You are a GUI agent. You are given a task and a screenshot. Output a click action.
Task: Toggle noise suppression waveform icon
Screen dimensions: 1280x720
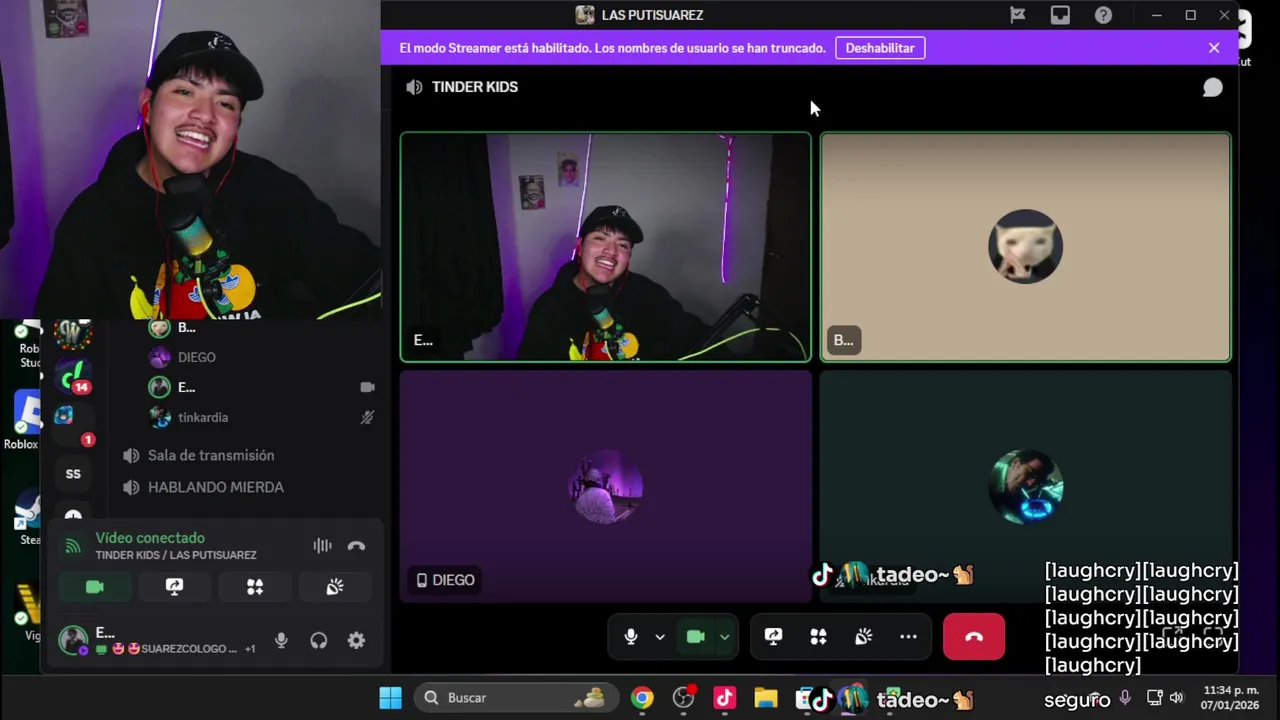322,546
